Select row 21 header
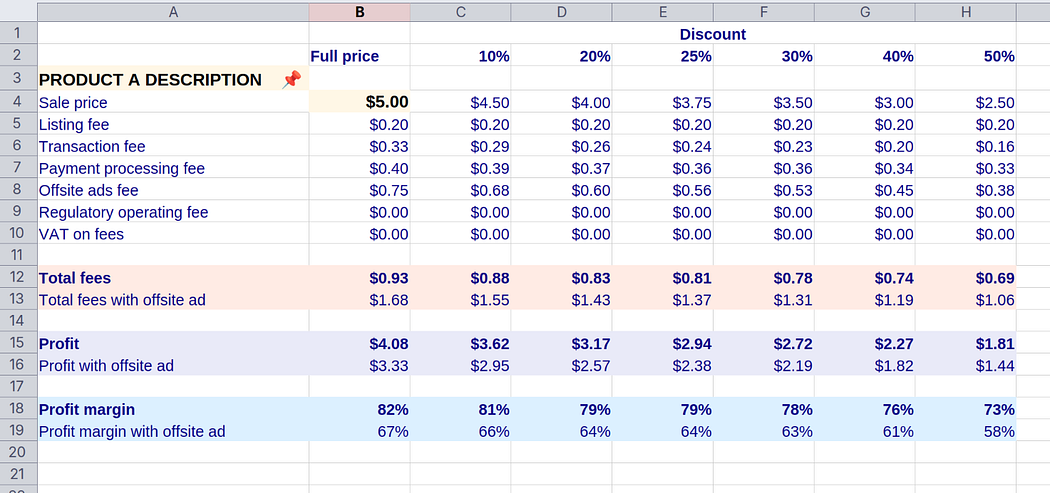This screenshot has height=493, width=1050. point(18,474)
